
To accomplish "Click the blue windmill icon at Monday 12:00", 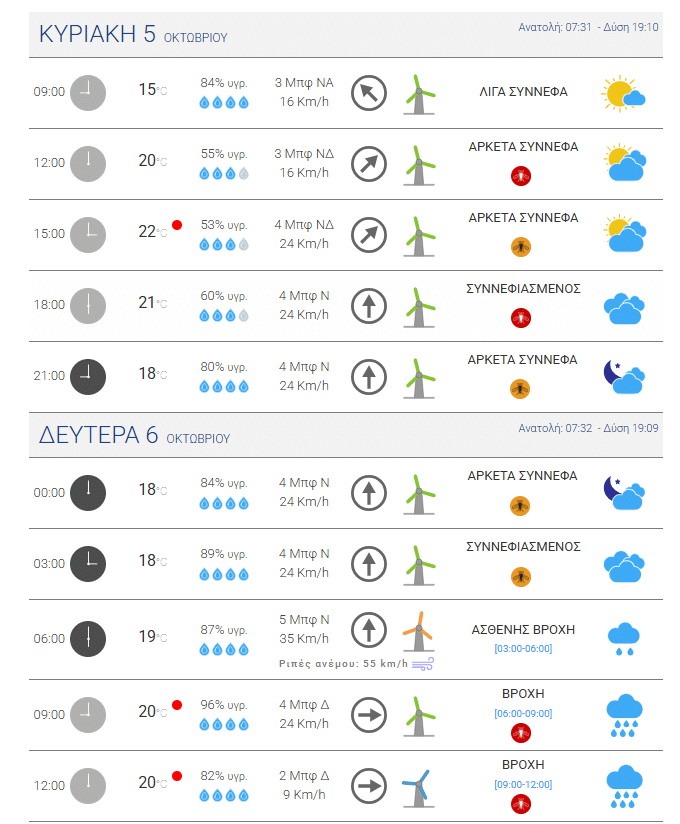I will [419, 786].
